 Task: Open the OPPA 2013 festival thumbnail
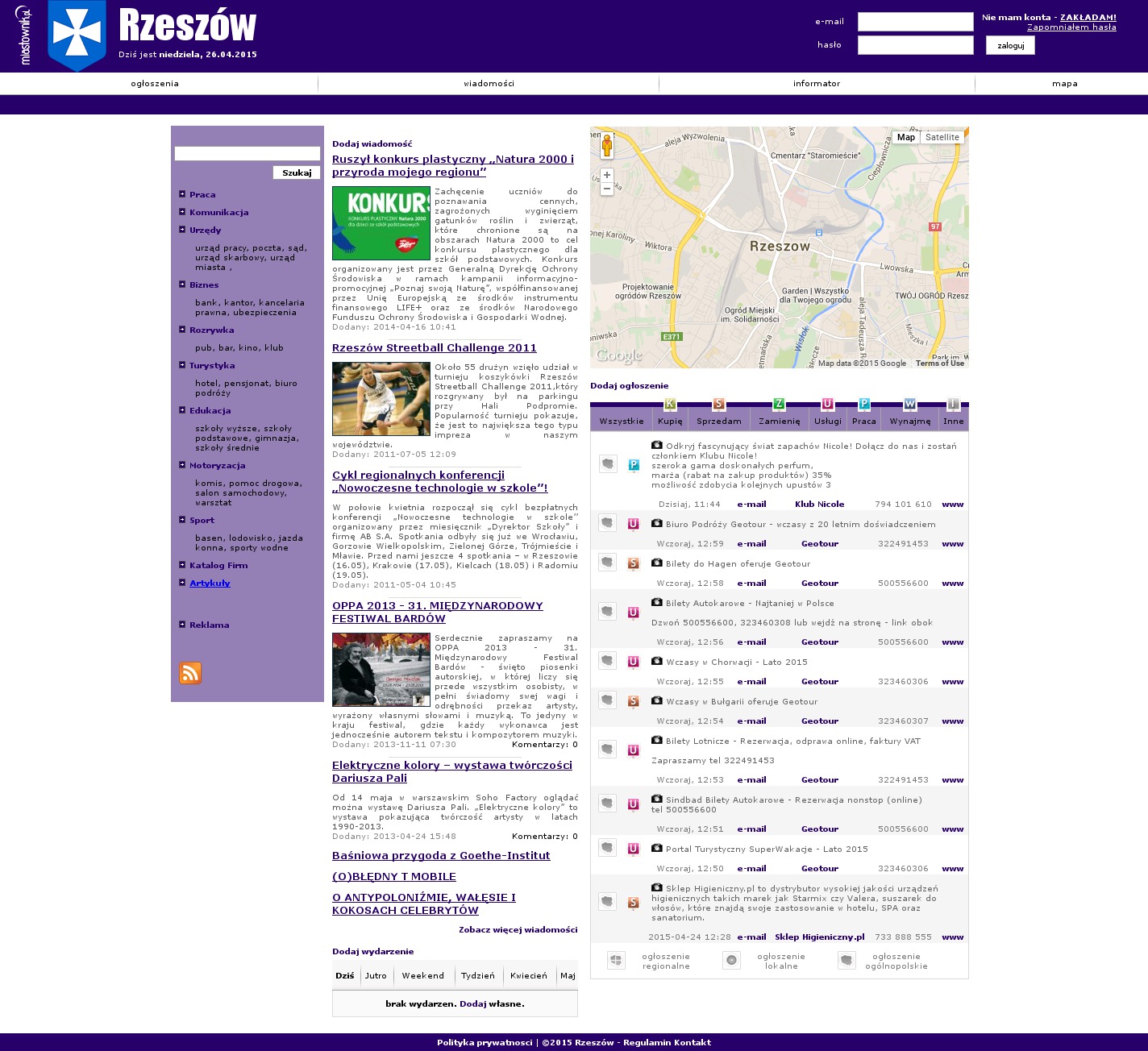coord(381,670)
